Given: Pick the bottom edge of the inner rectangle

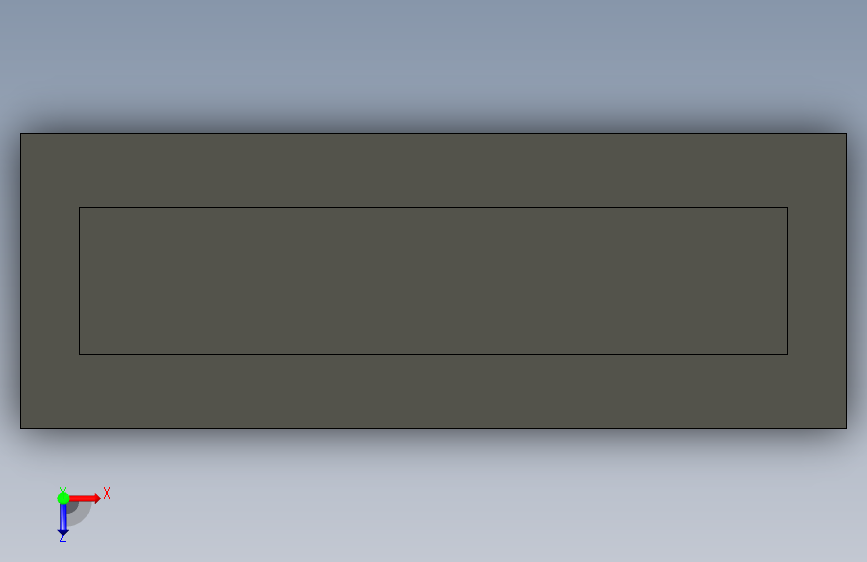Looking at the screenshot, I should [433, 355].
